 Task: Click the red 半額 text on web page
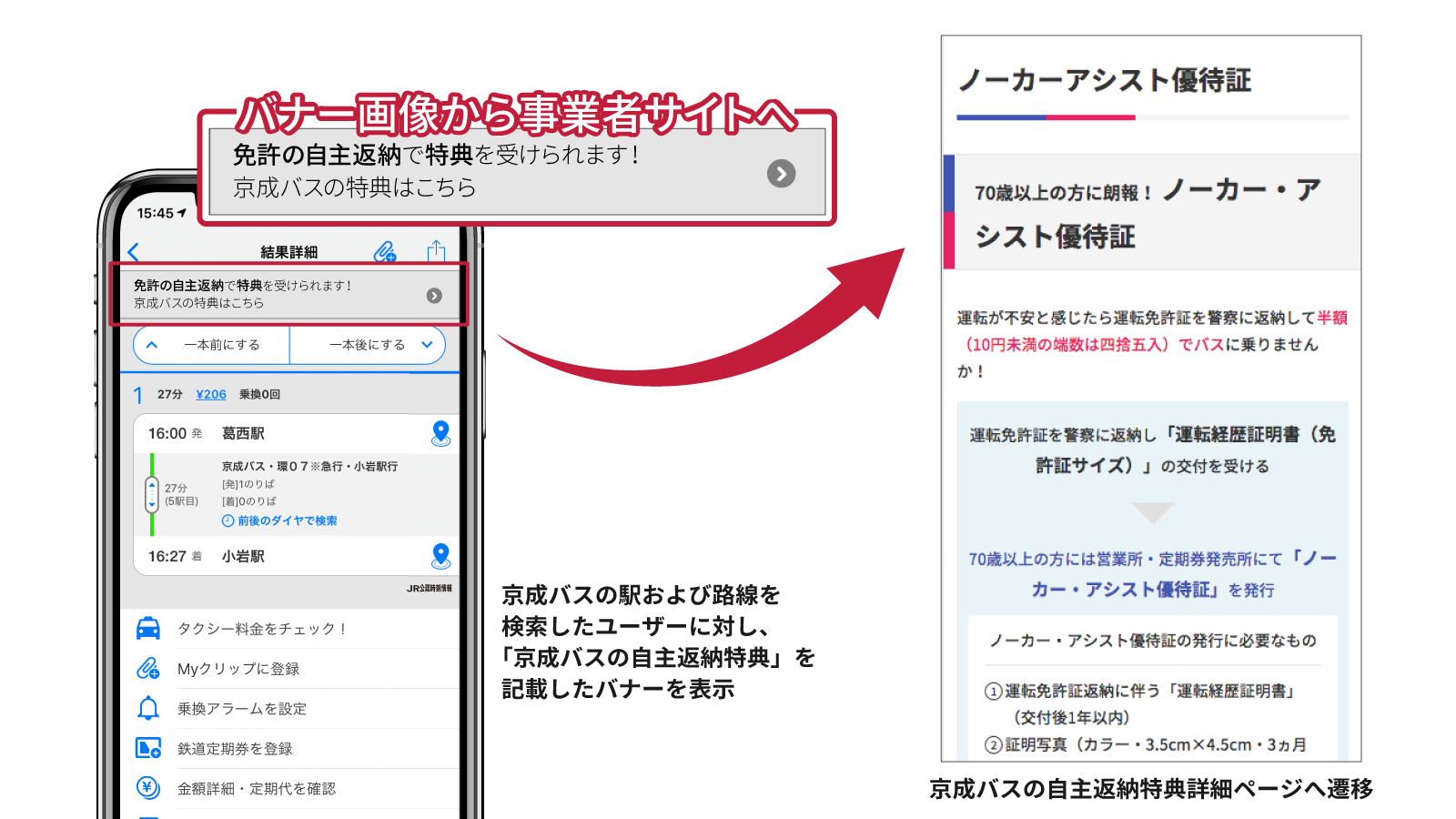coord(1332,318)
